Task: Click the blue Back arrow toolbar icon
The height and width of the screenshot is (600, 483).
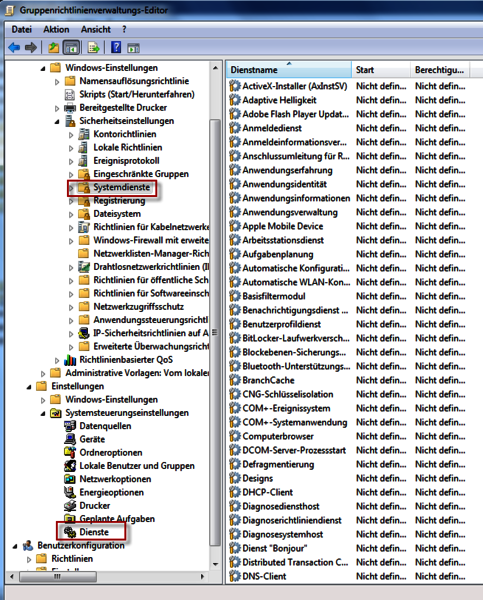Action: point(14,48)
